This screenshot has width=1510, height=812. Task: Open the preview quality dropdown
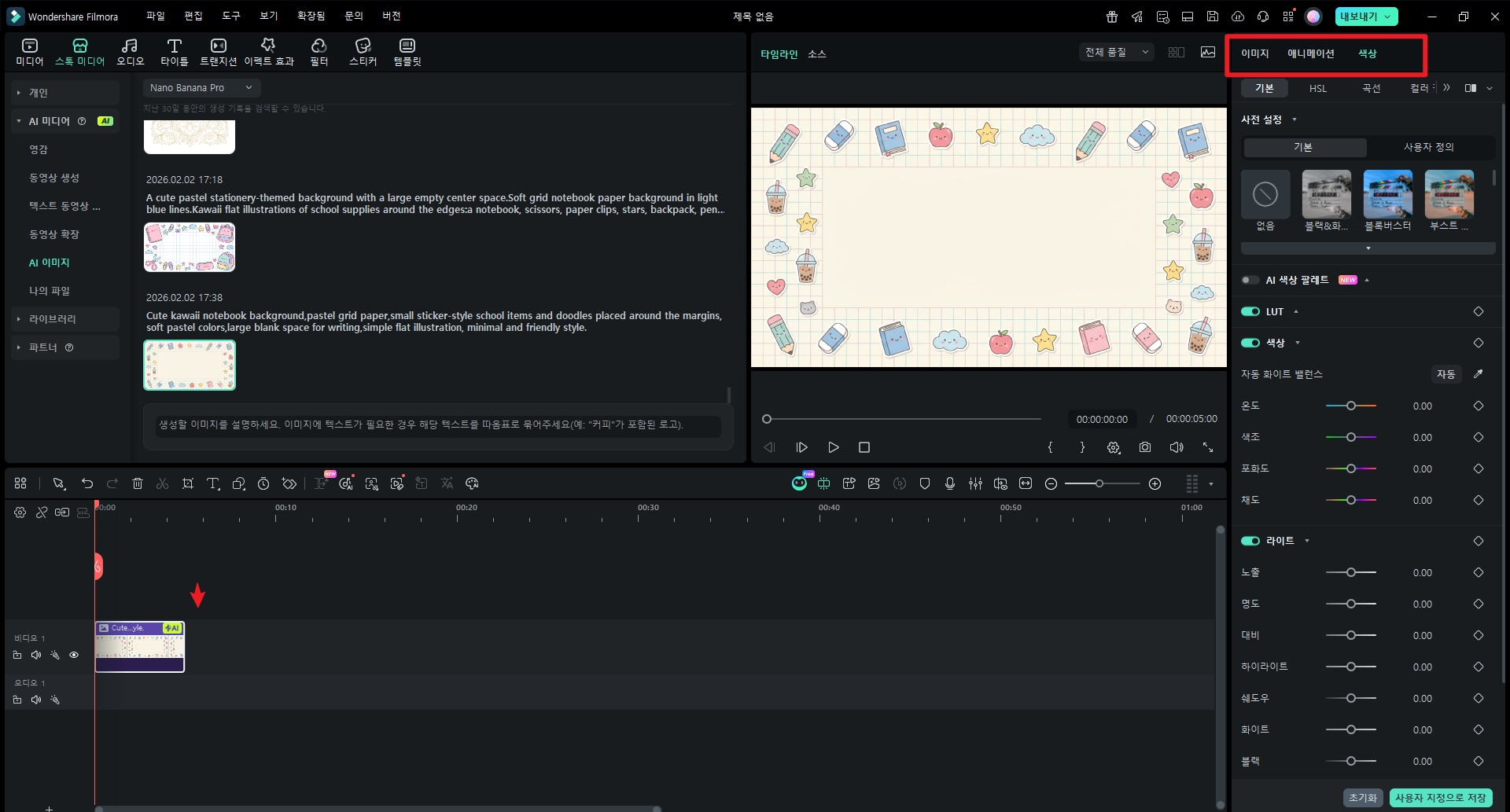(x=1116, y=53)
